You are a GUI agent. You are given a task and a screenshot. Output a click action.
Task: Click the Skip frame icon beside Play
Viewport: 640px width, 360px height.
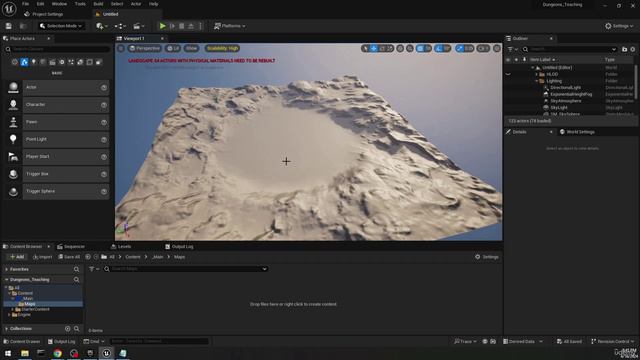(x=172, y=26)
